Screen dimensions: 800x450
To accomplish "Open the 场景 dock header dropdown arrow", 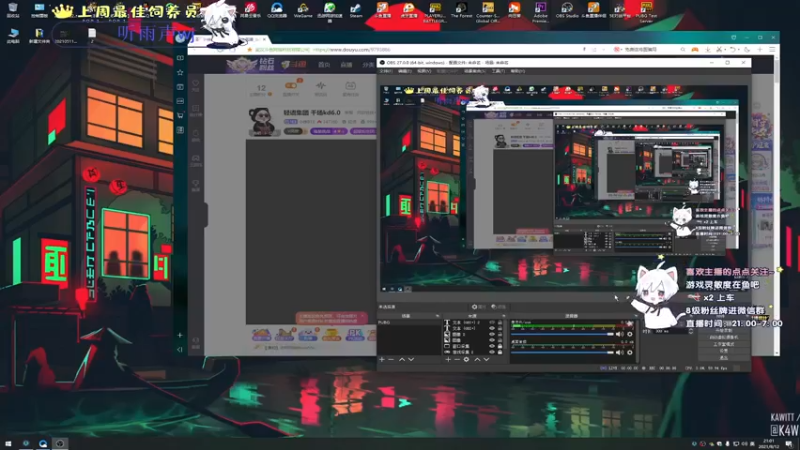I will (x=437, y=316).
